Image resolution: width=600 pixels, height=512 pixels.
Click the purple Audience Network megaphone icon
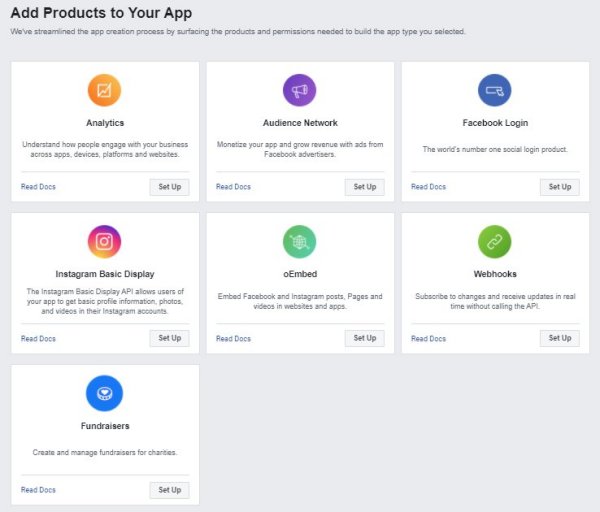pyautogui.click(x=299, y=90)
